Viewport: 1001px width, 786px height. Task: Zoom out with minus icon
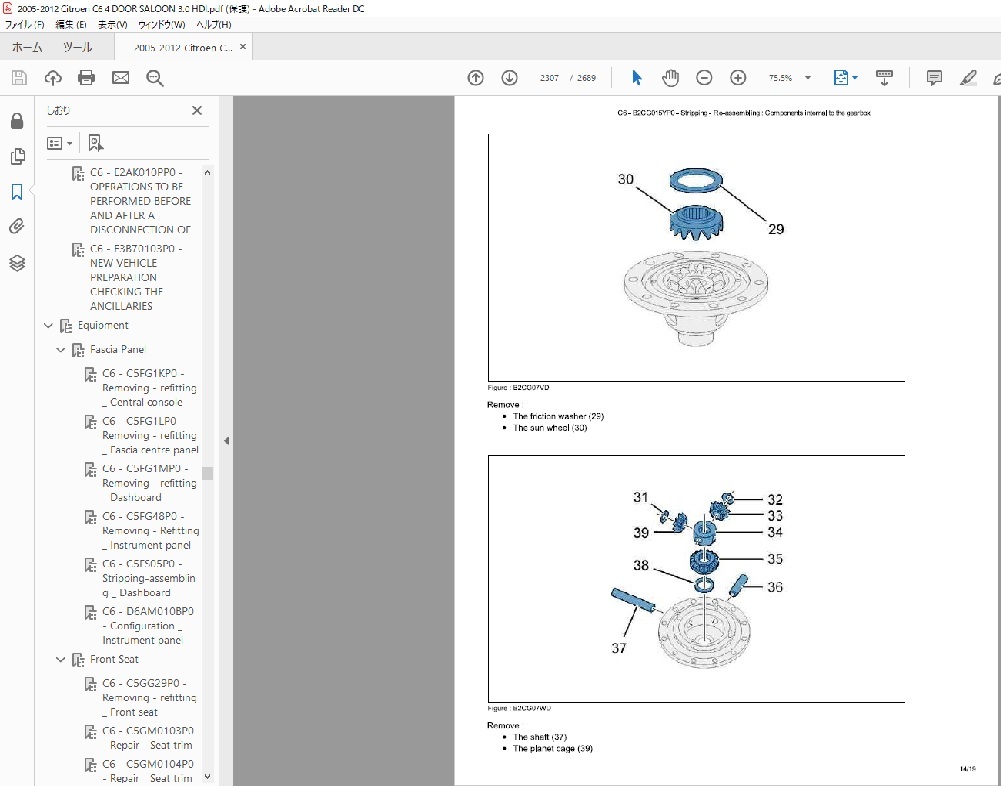click(x=704, y=78)
